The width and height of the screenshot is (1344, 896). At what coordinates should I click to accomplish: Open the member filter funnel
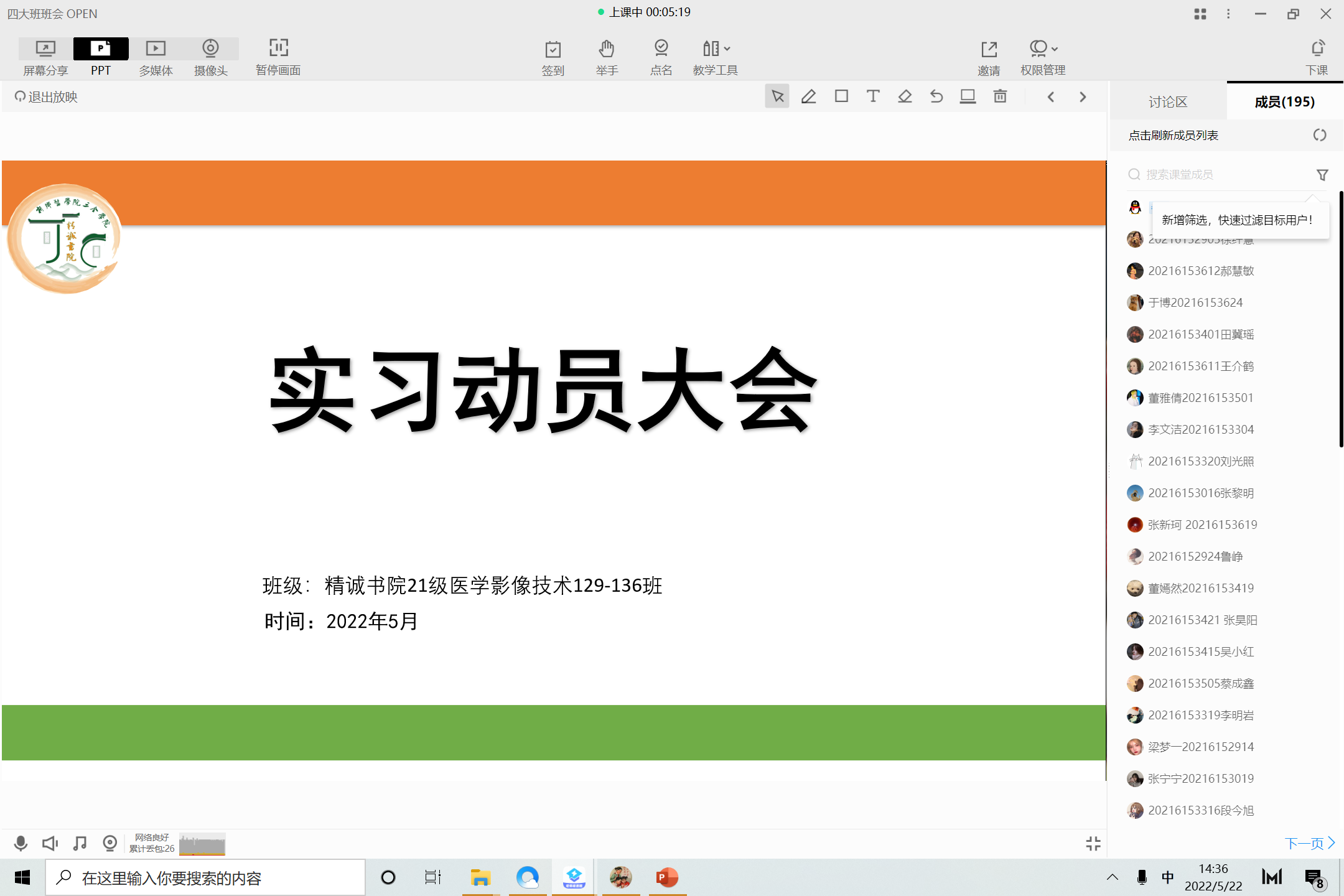pos(1322,175)
